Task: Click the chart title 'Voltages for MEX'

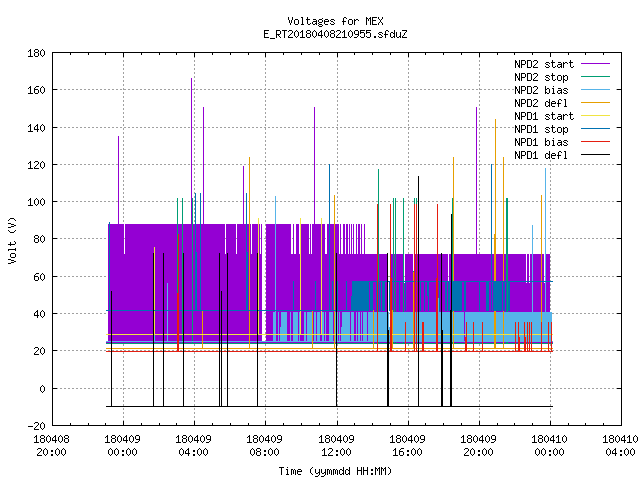Action: (335, 21)
